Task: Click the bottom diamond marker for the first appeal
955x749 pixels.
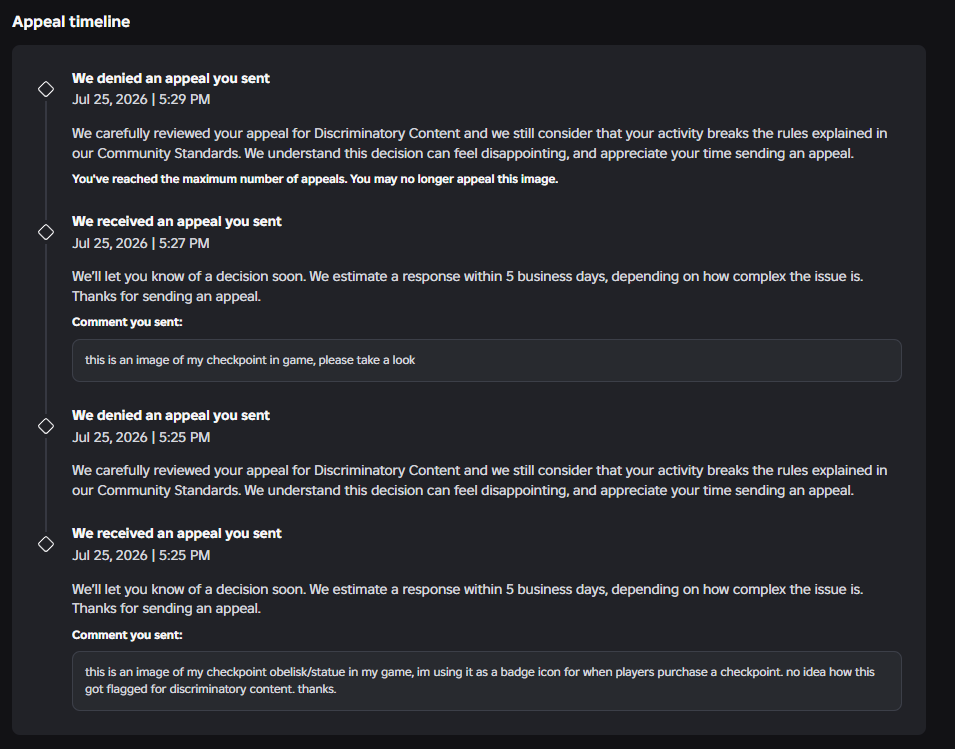Action: pos(46,544)
